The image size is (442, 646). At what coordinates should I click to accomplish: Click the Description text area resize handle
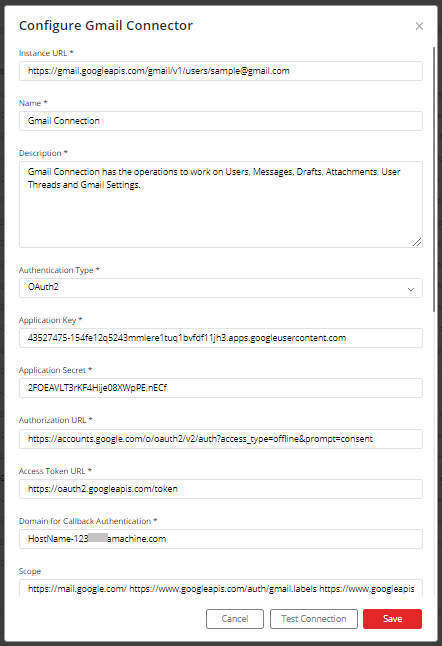(417, 242)
